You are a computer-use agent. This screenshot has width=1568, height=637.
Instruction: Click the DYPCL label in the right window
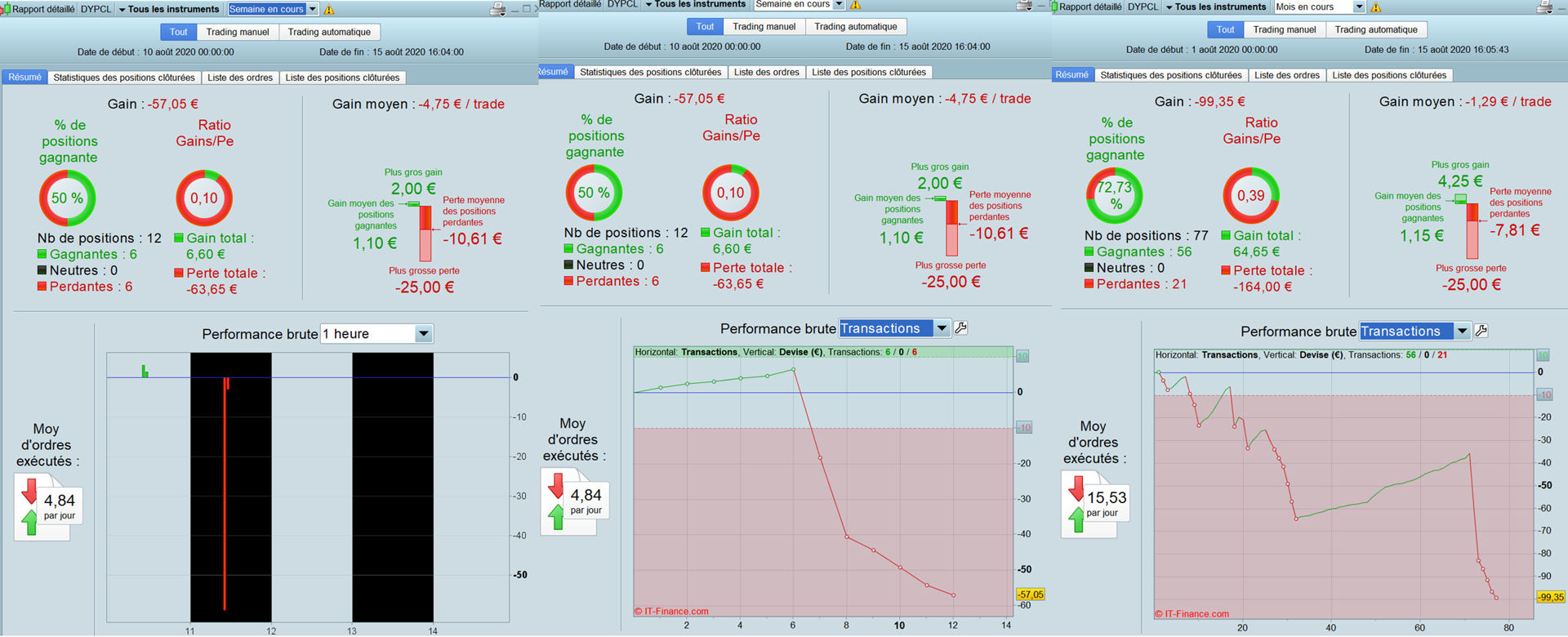tap(1143, 7)
